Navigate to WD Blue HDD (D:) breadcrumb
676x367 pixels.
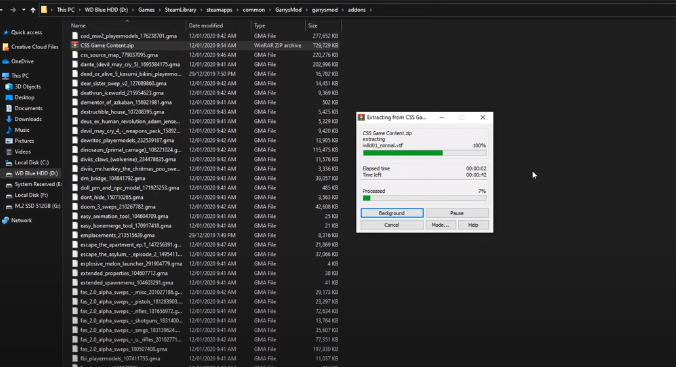(x=106, y=9)
